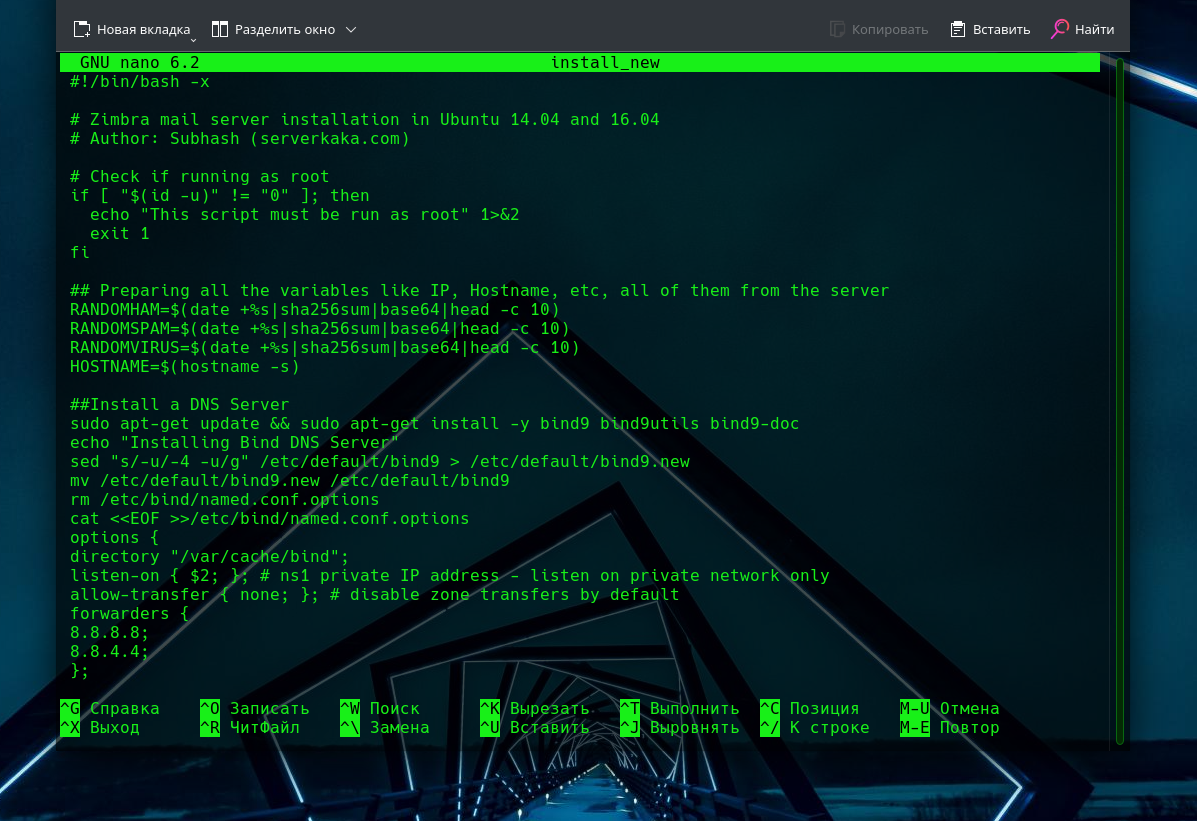Click the ^T Выполнить shortcut

point(680,709)
